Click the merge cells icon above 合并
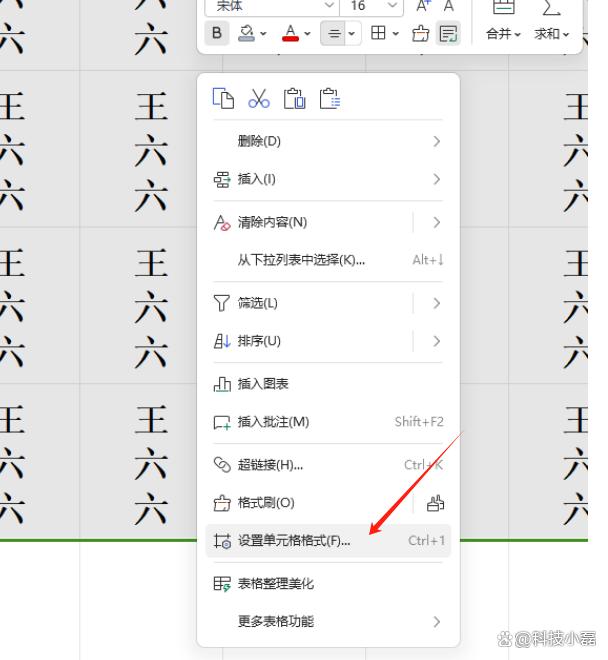The image size is (608, 660). point(504,7)
